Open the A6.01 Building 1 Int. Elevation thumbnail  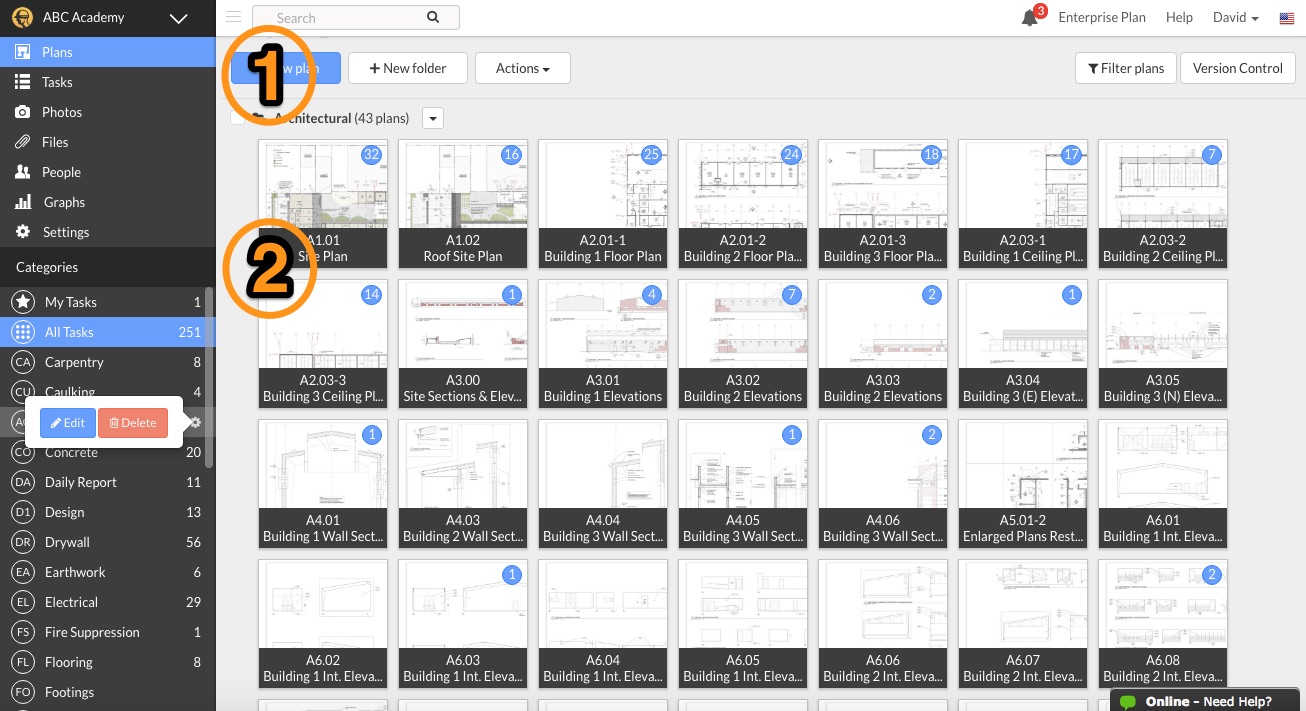point(1163,484)
